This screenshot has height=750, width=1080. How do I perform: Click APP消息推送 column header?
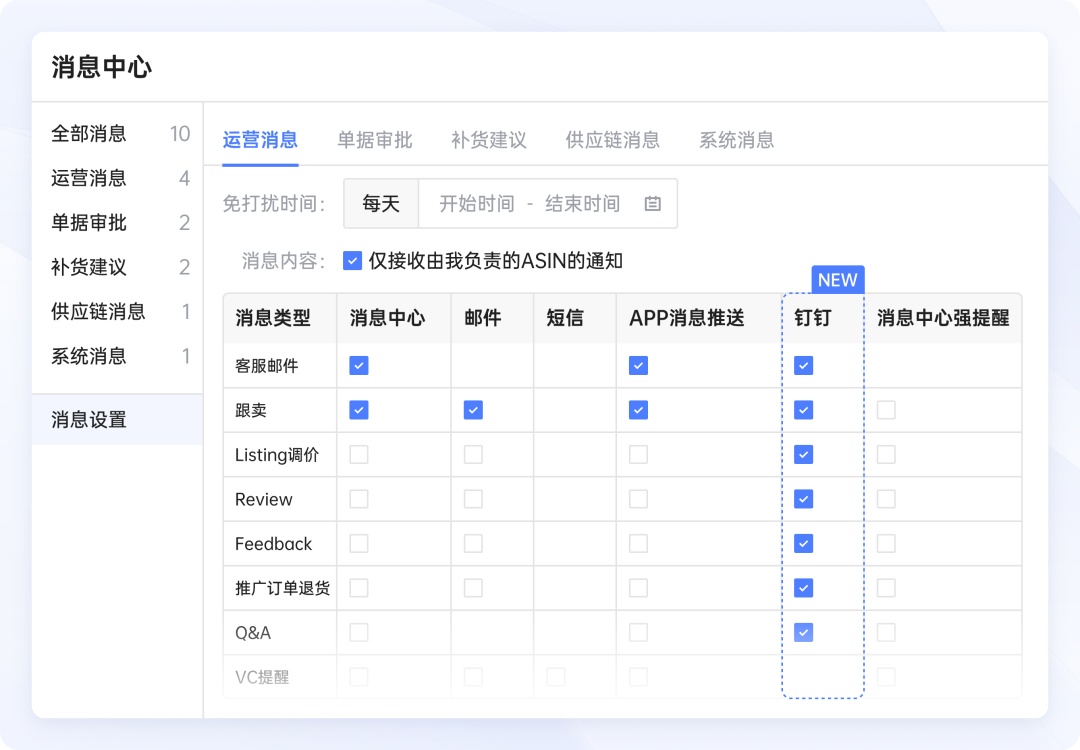coord(687,317)
